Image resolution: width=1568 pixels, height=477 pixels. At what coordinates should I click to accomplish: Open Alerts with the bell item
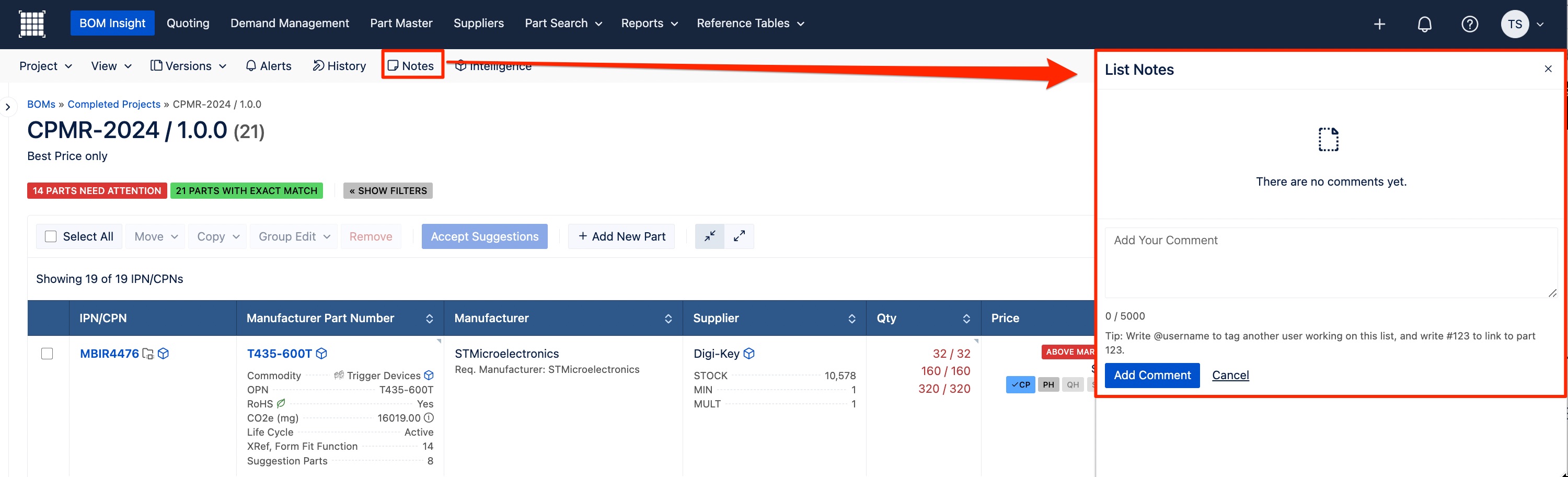[269, 66]
